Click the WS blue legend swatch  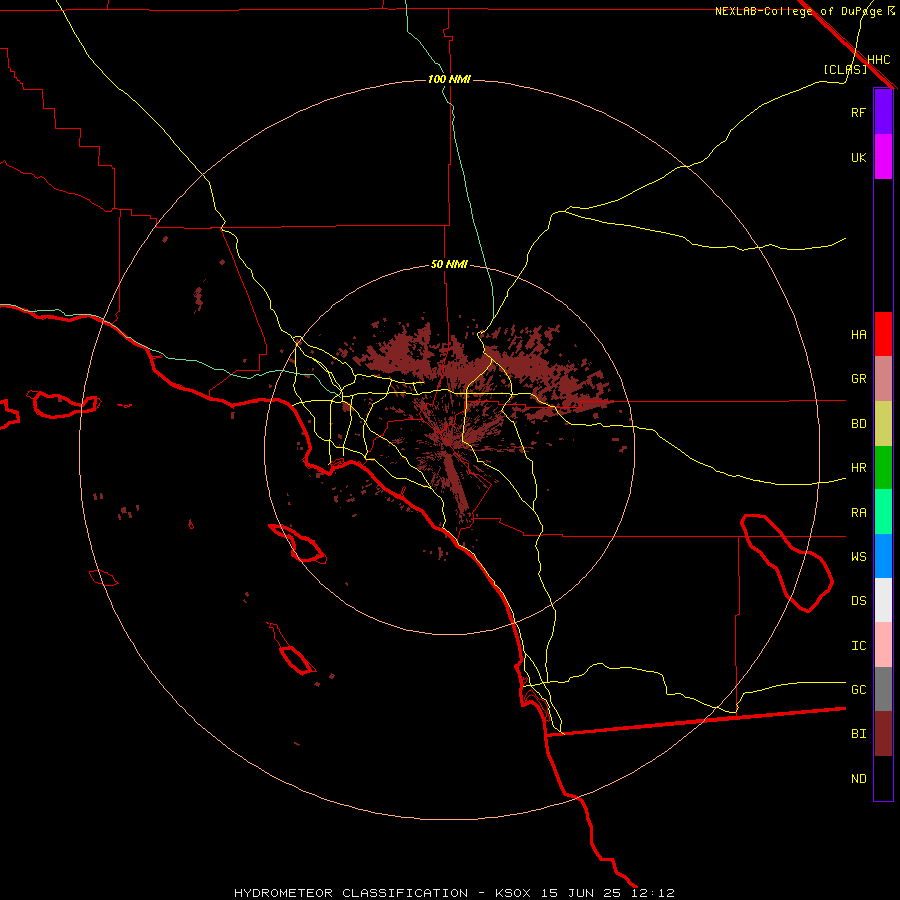(x=883, y=556)
